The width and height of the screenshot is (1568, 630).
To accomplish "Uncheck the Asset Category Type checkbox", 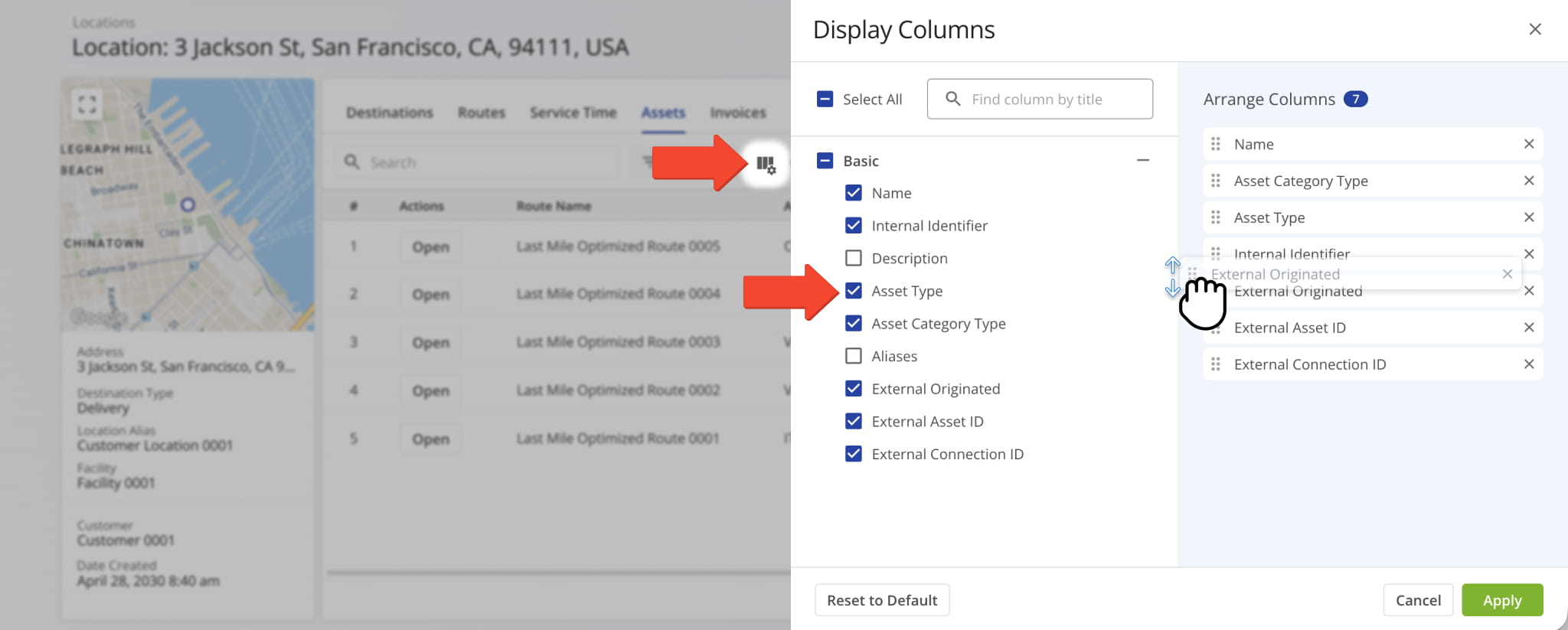I will coord(854,323).
